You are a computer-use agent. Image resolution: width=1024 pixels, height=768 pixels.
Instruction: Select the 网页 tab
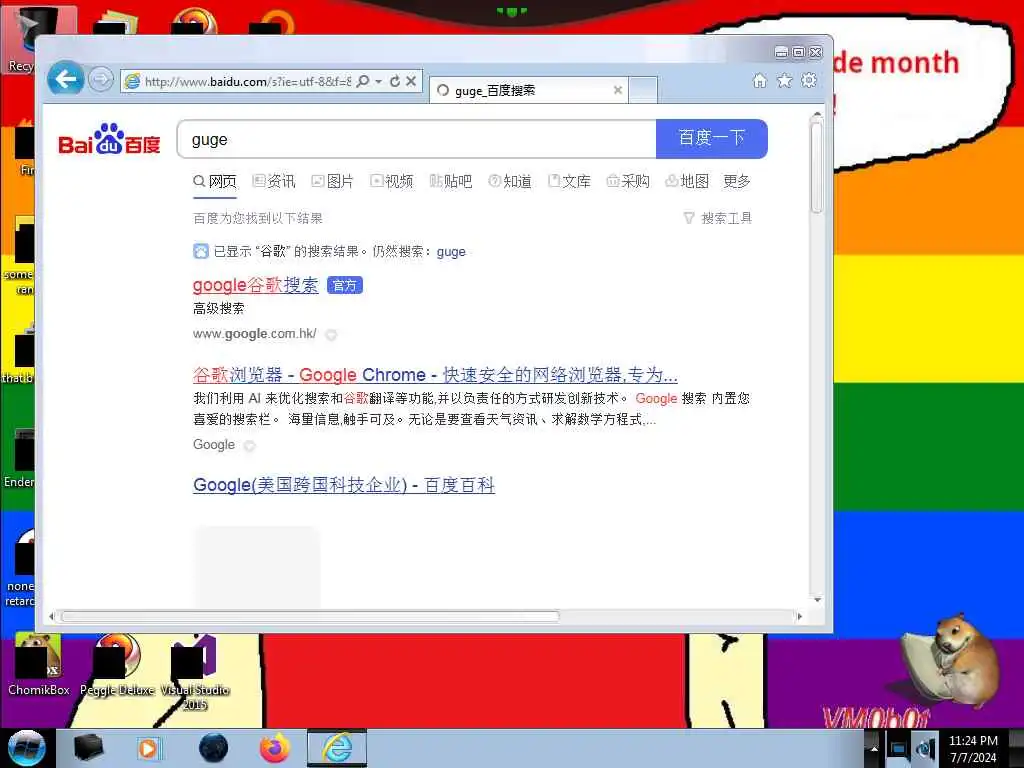tap(215, 182)
